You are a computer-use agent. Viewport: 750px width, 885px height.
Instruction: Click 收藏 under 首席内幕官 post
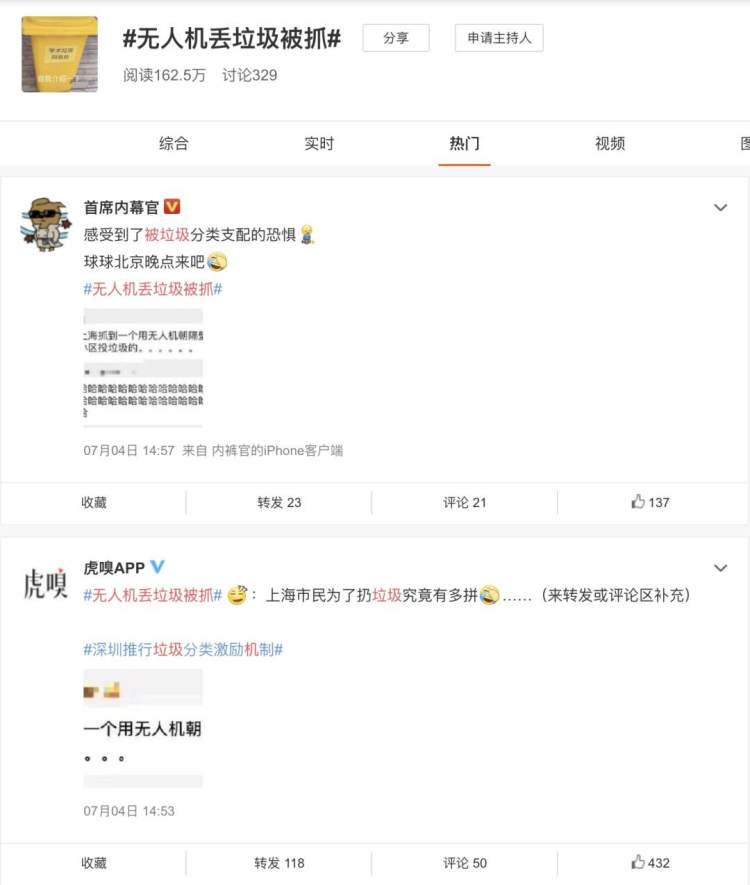pyautogui.click(x=94, y=502)
